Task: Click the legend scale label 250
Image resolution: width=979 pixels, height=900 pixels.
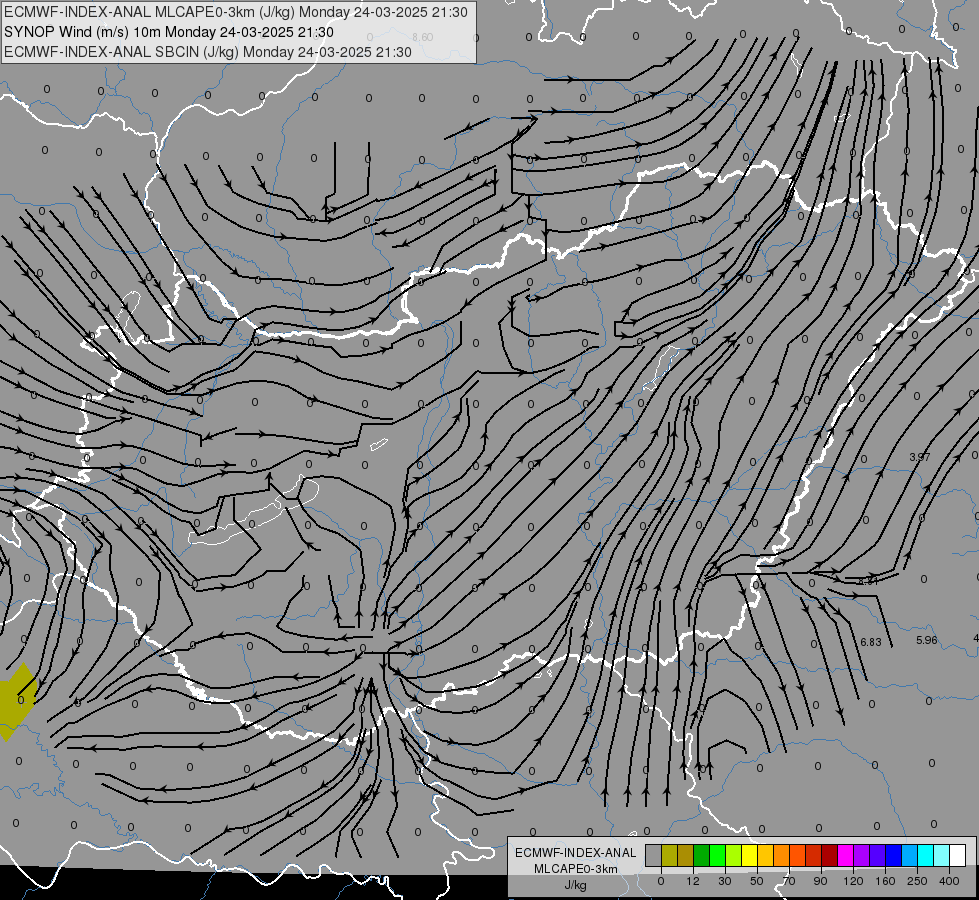Action: coord(917,881)
